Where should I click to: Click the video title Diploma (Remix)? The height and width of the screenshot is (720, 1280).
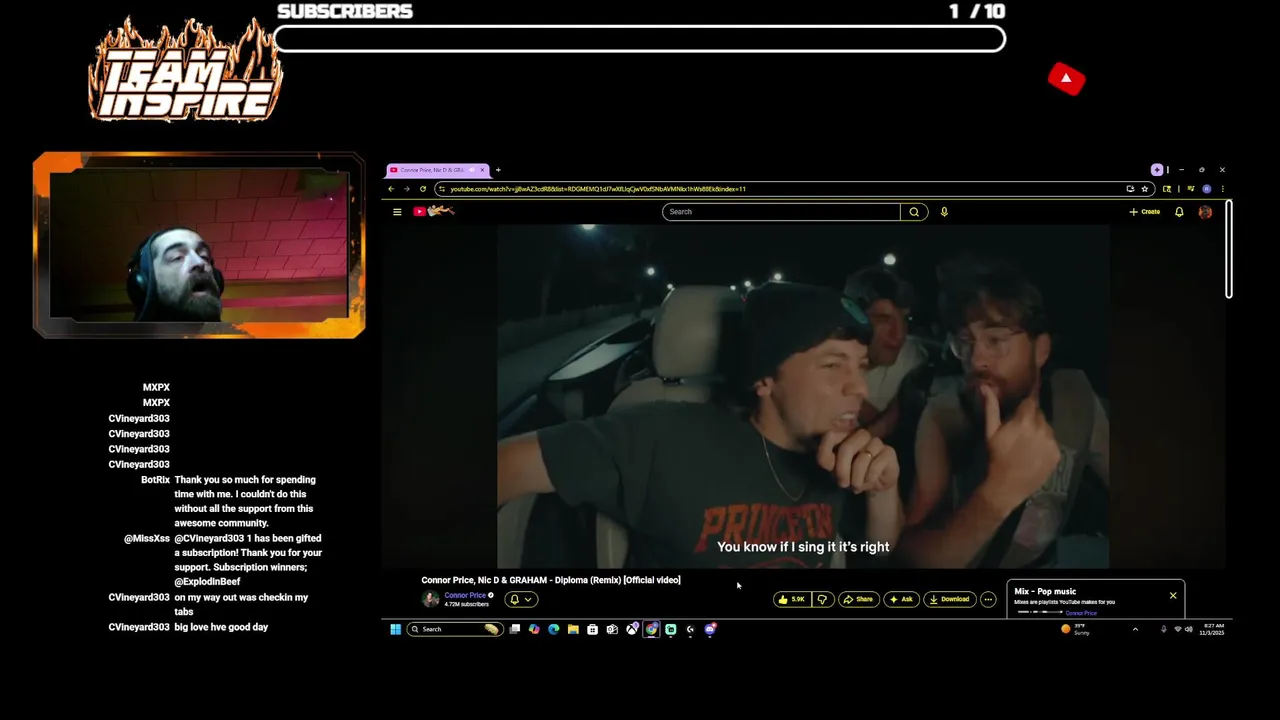pos(551,580)
